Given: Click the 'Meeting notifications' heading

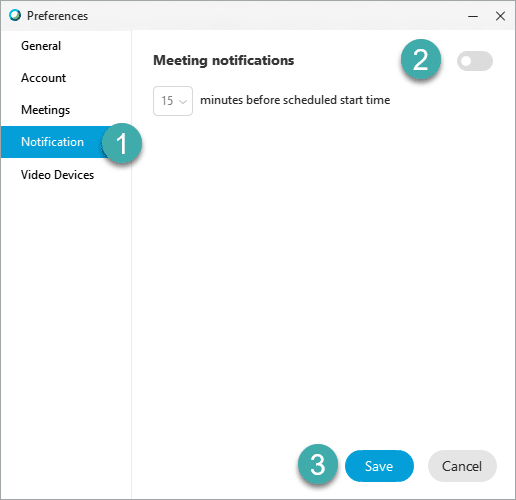Looking at the screenshot, I should [224, 61].
